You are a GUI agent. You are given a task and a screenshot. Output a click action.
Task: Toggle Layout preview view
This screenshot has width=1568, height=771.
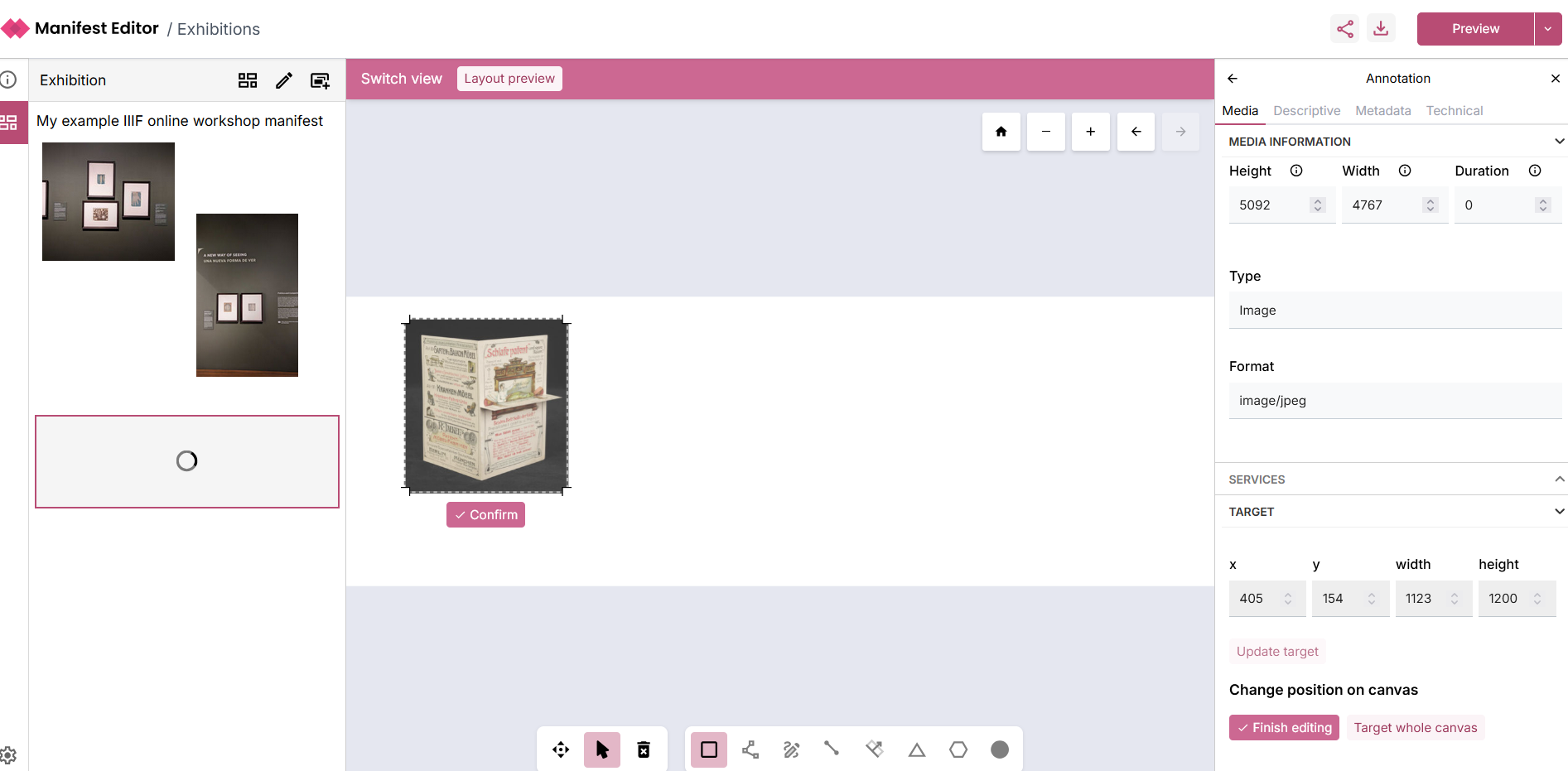509,79
